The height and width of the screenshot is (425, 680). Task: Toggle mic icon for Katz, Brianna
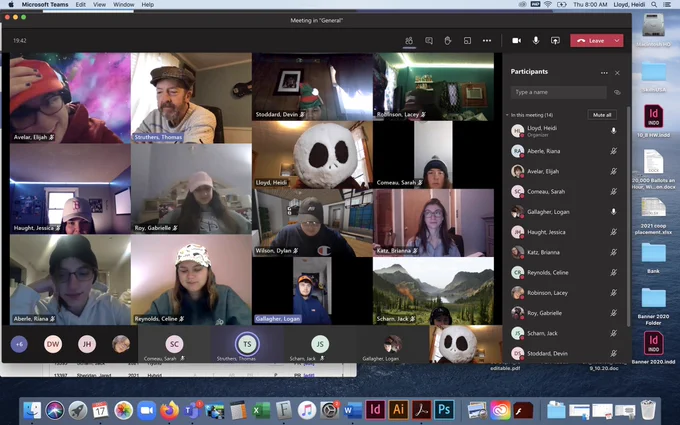(x=613, y=252)
